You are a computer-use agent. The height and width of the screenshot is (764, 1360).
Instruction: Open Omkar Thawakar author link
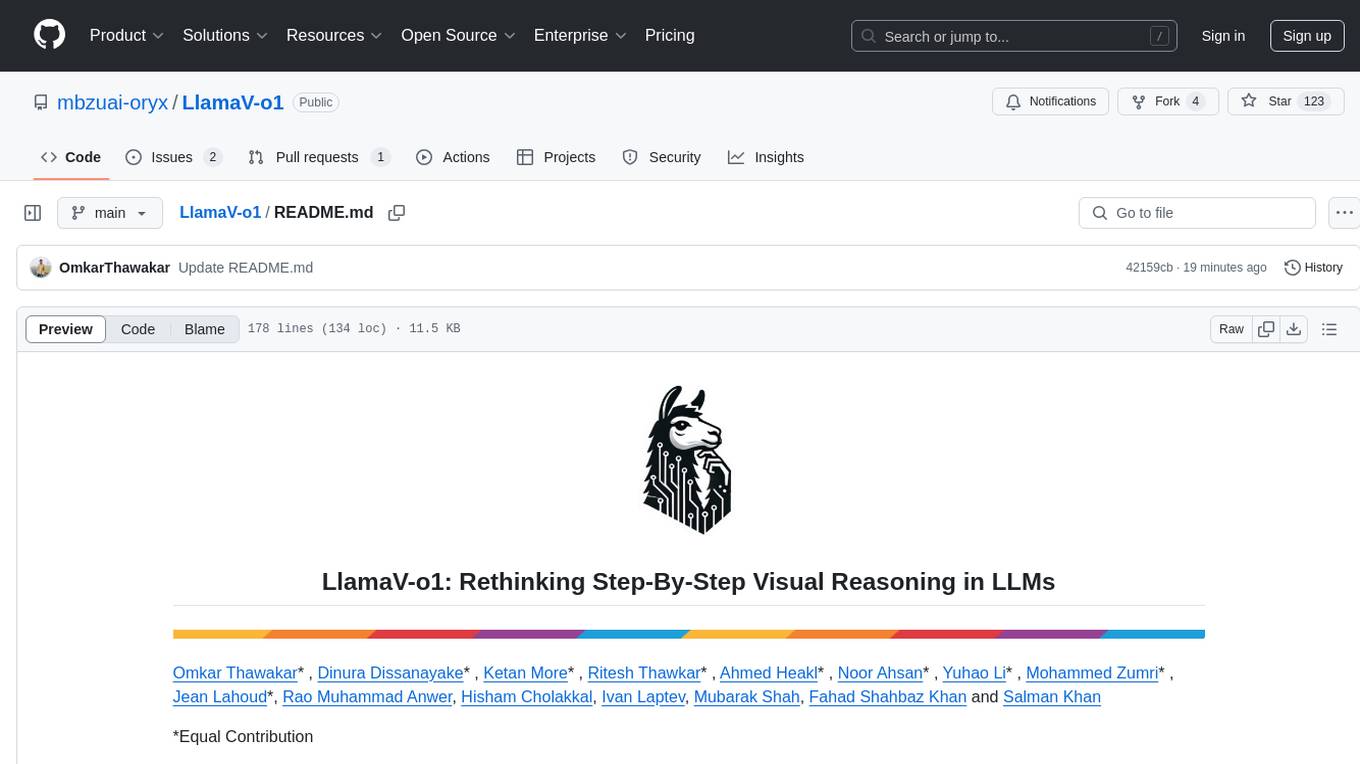point(235,673)
